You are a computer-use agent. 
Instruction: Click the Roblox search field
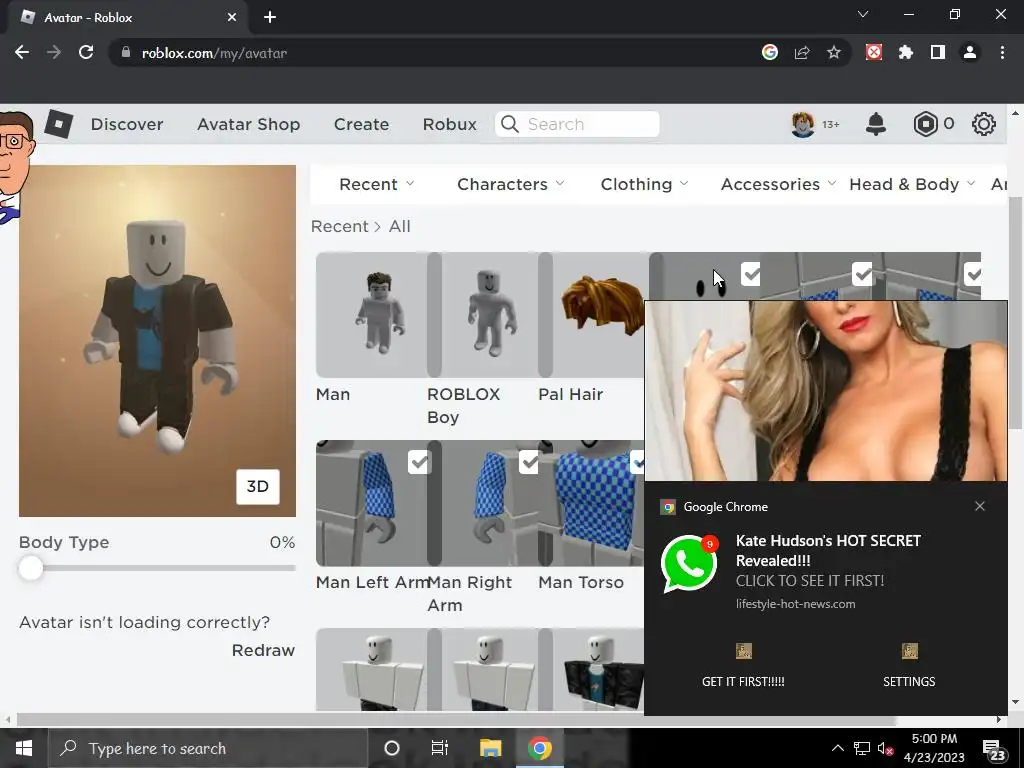click(x=577, y=124)
